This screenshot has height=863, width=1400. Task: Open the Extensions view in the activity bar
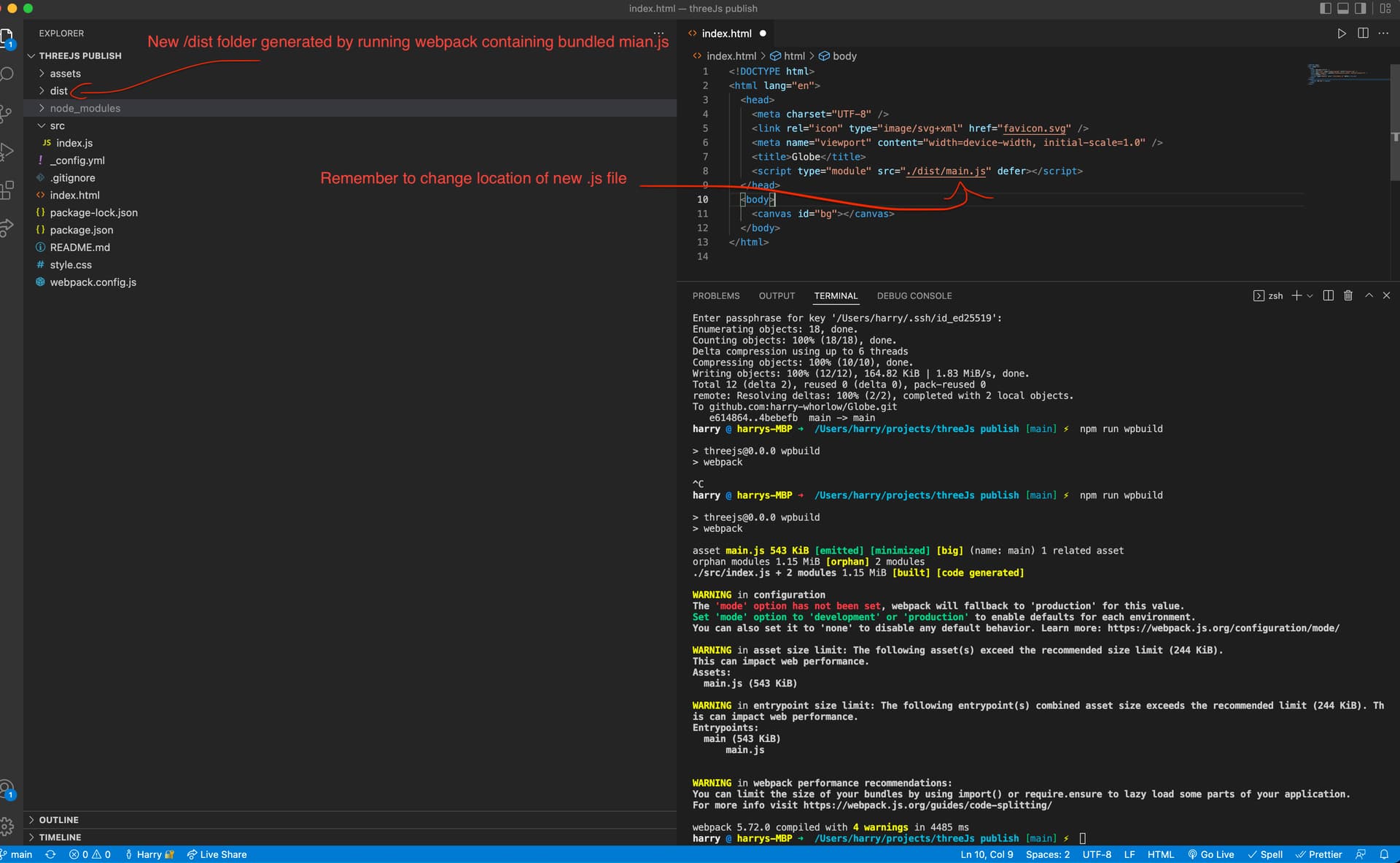coord(7,190)
